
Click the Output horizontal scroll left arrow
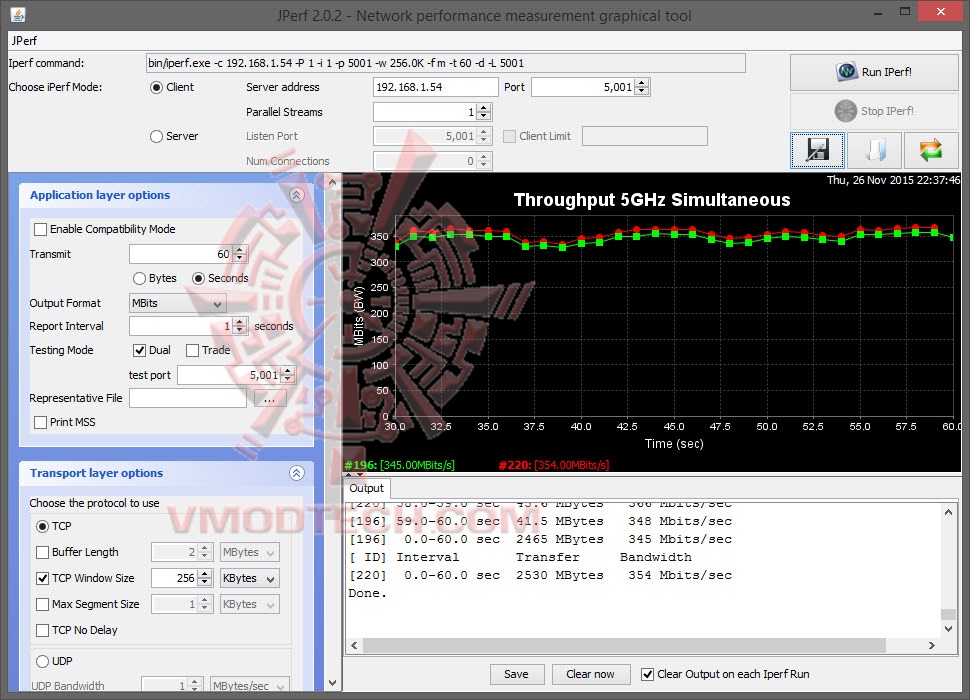click(x=354, y=645)
